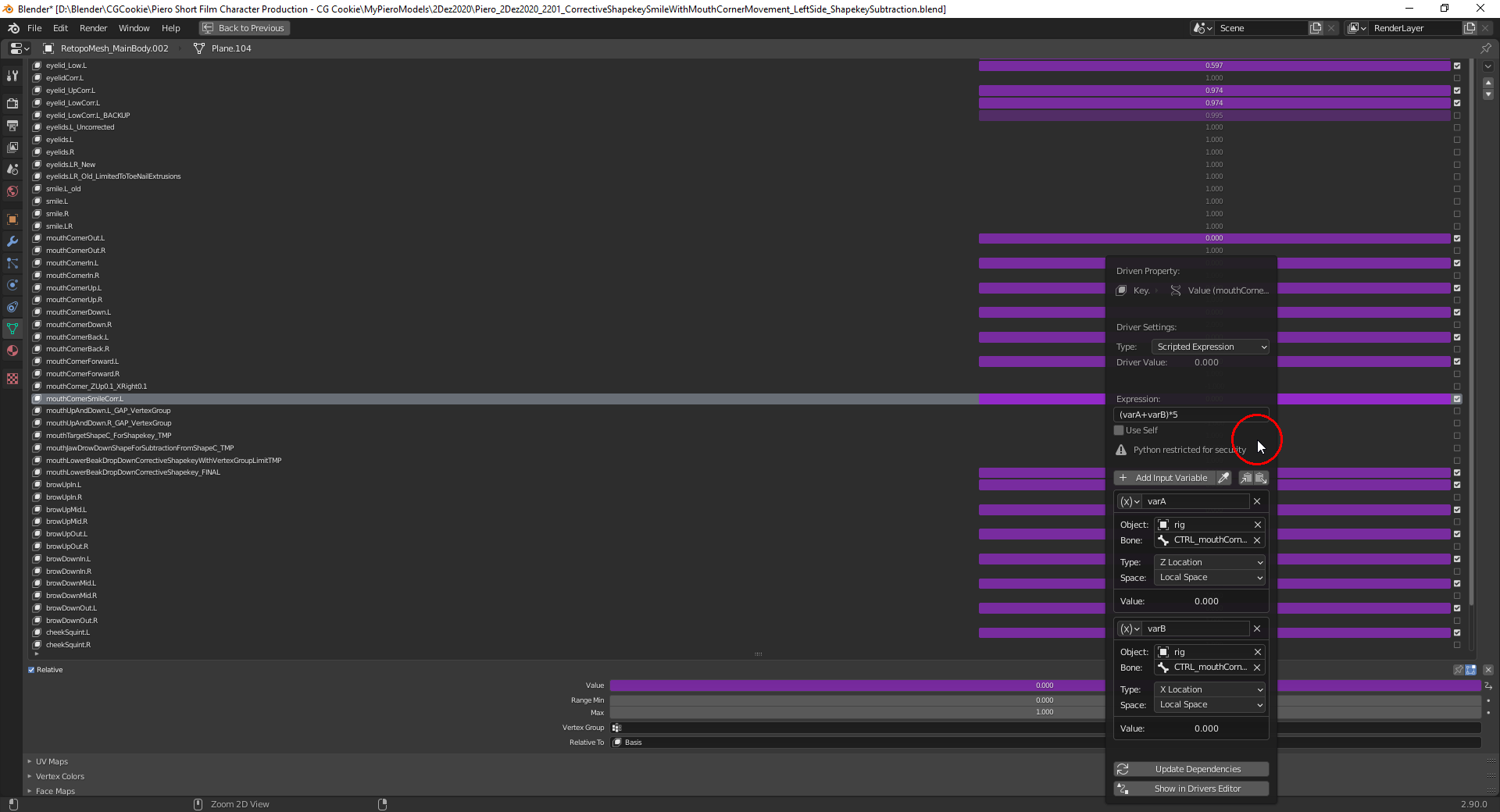Open varA variable type dropdown
The width and height of the screenshot is (1500, 812).
coord(1130,501)
